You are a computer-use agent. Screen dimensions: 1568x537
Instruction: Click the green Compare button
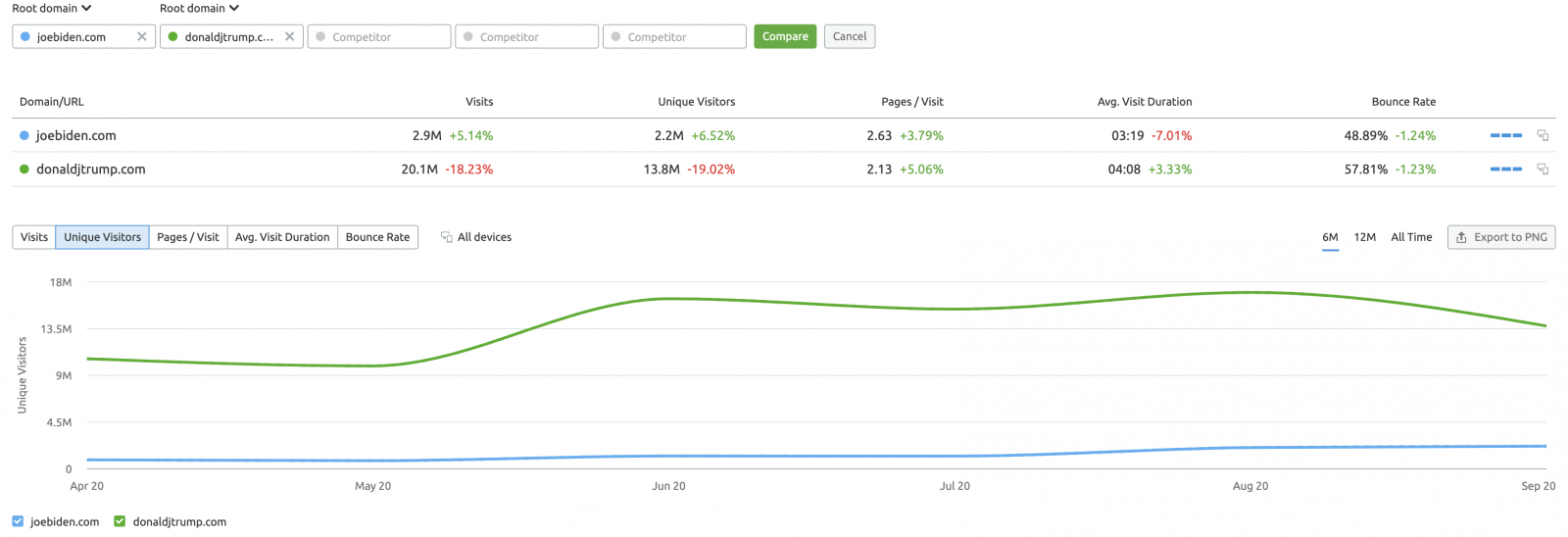[785, 36]
